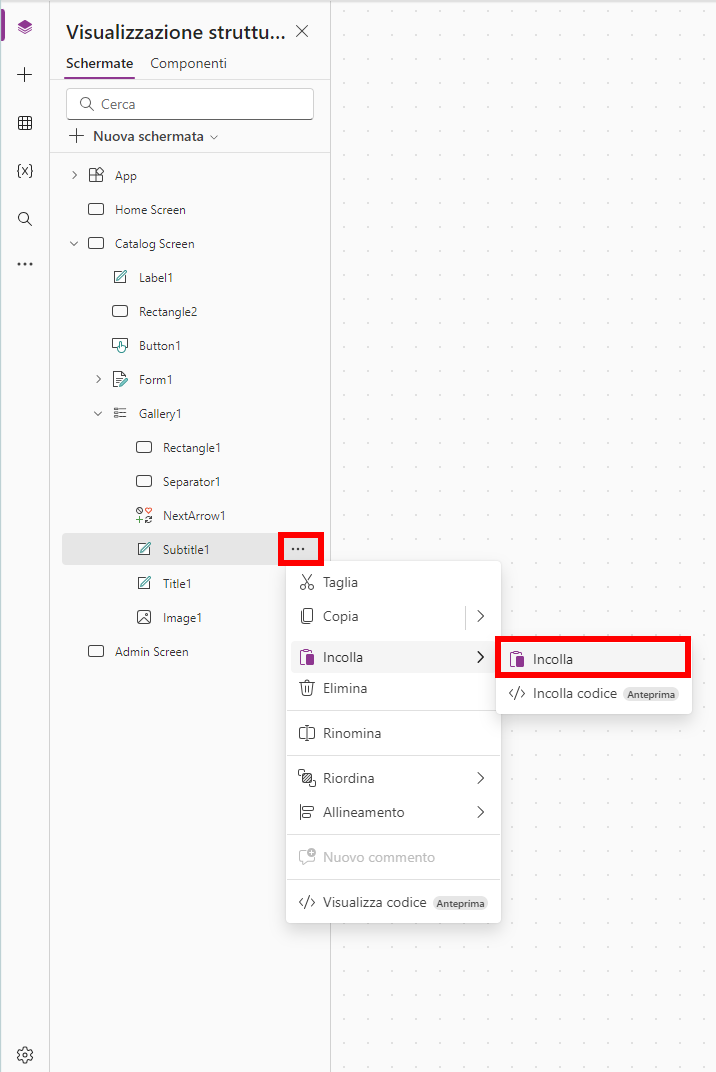Click the Title1 label icon
Screen dimensions: 716x1072
tap(144, 583)
